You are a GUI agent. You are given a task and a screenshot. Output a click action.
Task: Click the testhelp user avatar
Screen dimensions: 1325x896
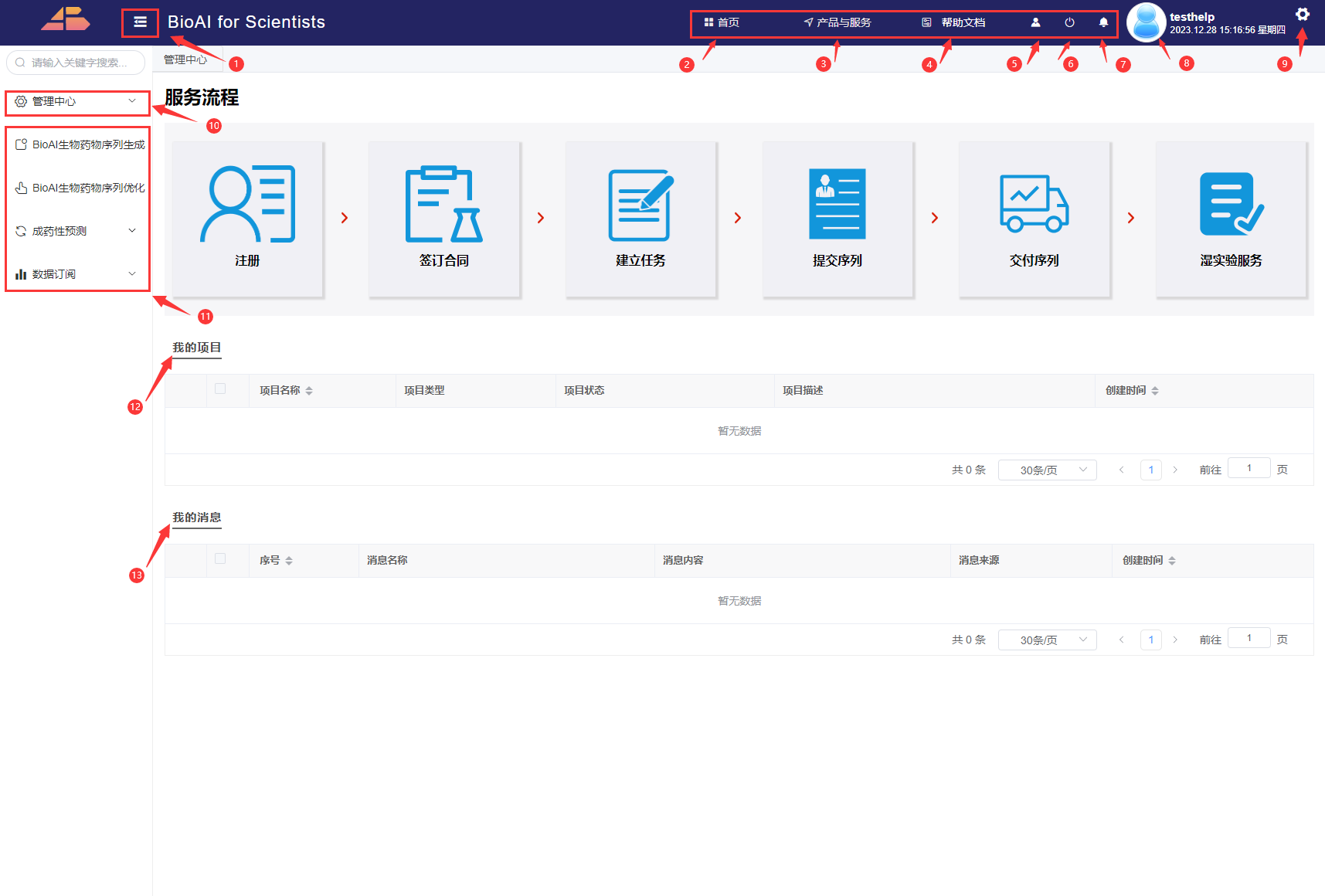[1146, 22]
